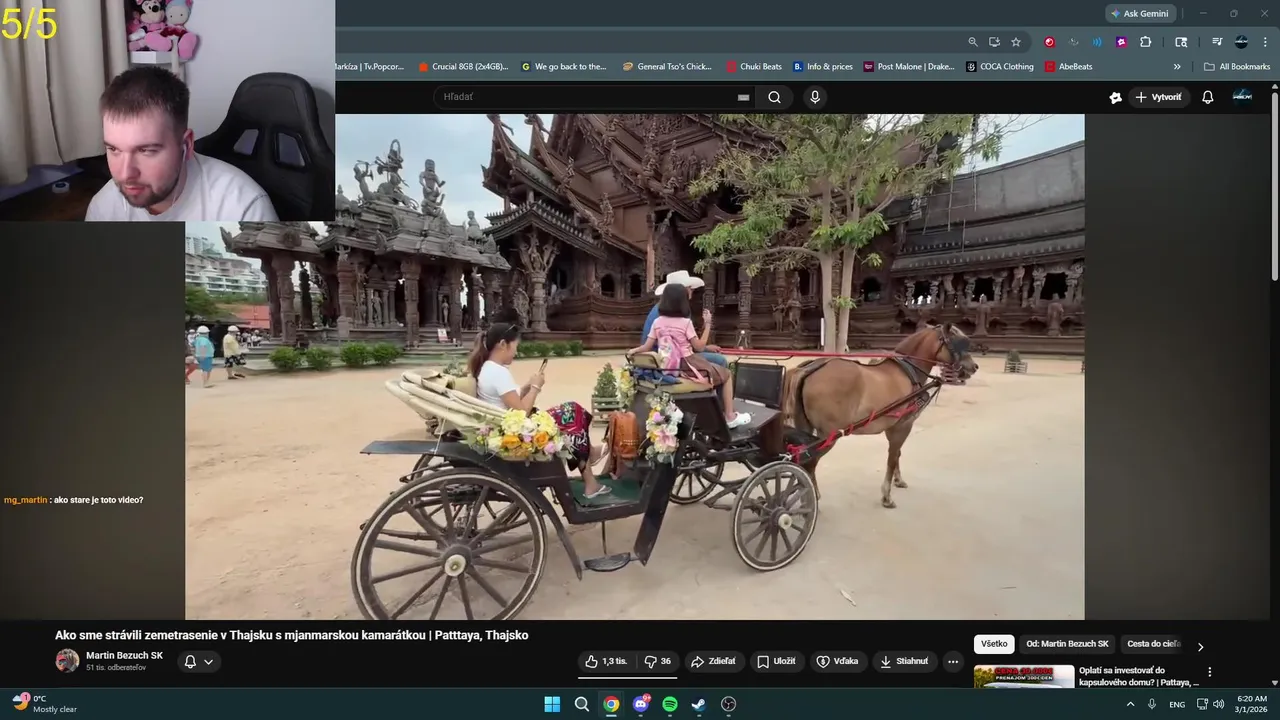Open Windows taskbar search
This screenshot has height=720, width=1280.
click(581, 704)
